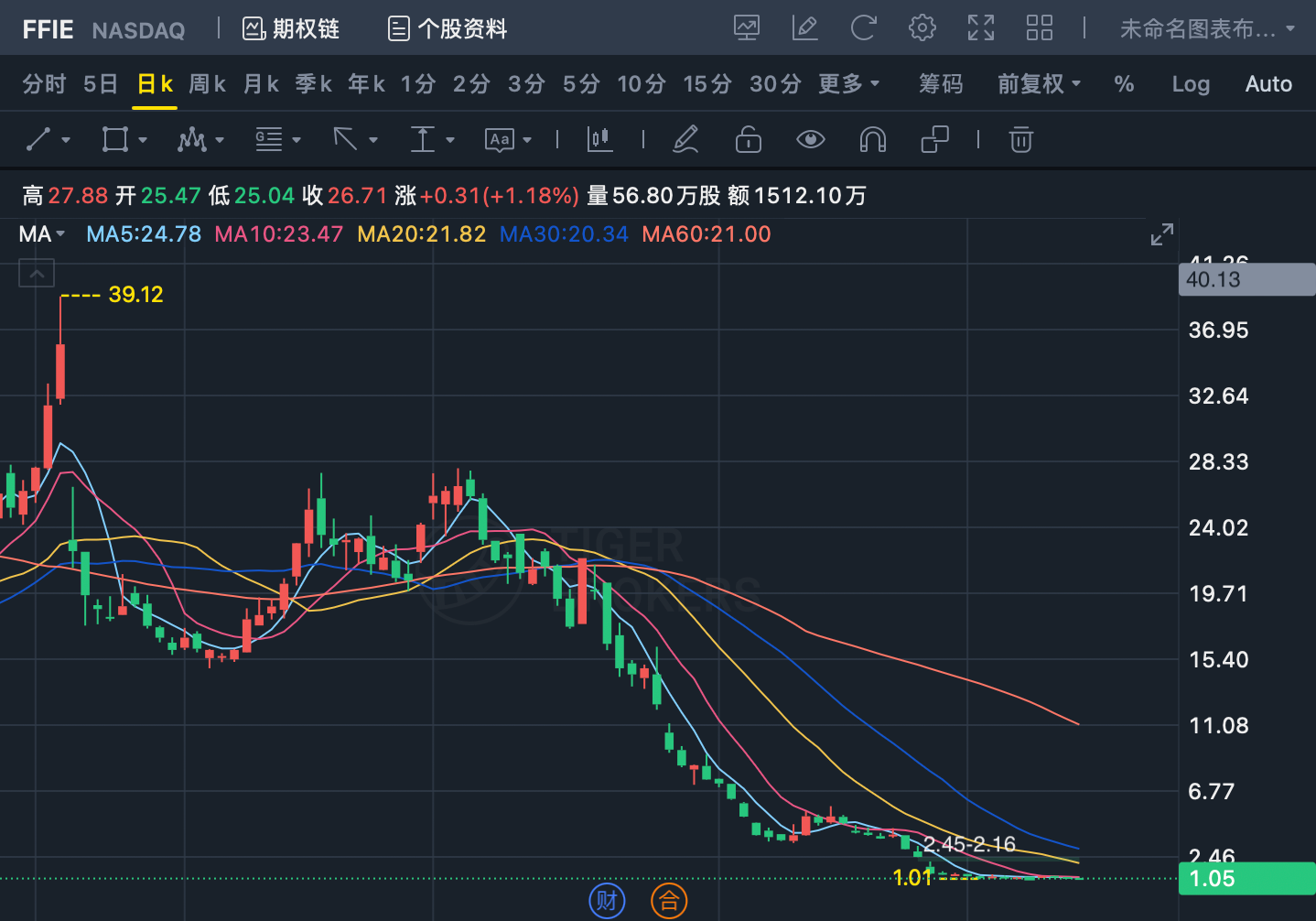Click the FFIE ticker symbol
Image resolution: width=1316 pixels, height=921 pixels.
click(x=48, y=30)
